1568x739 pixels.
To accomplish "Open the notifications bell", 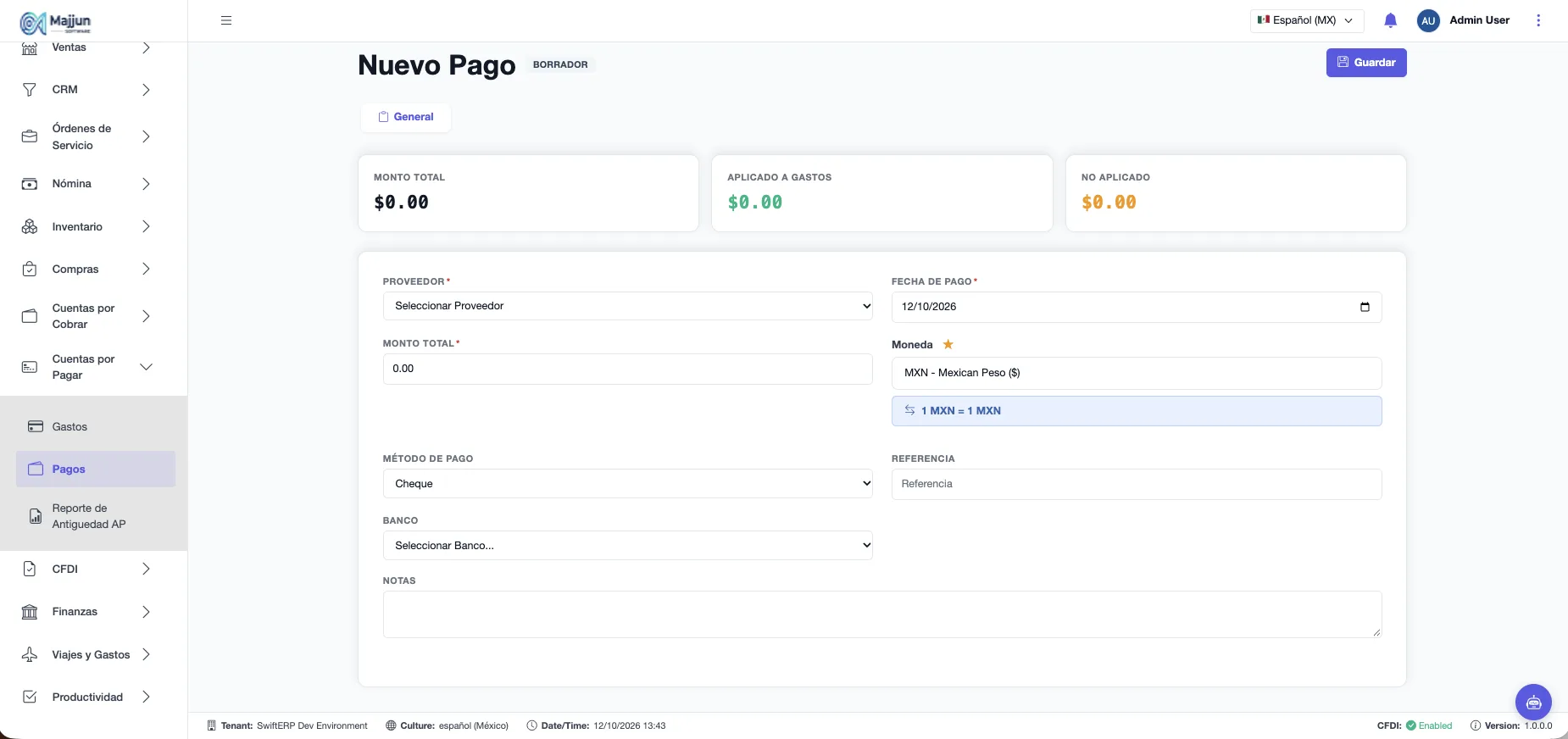I will [x=1390, y=20].
